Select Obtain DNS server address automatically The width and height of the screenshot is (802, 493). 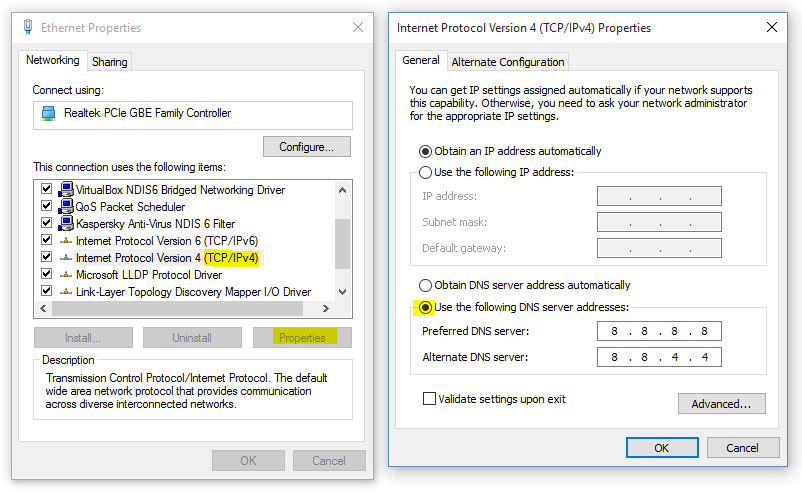pyautogui.click(x=426, y=285)
